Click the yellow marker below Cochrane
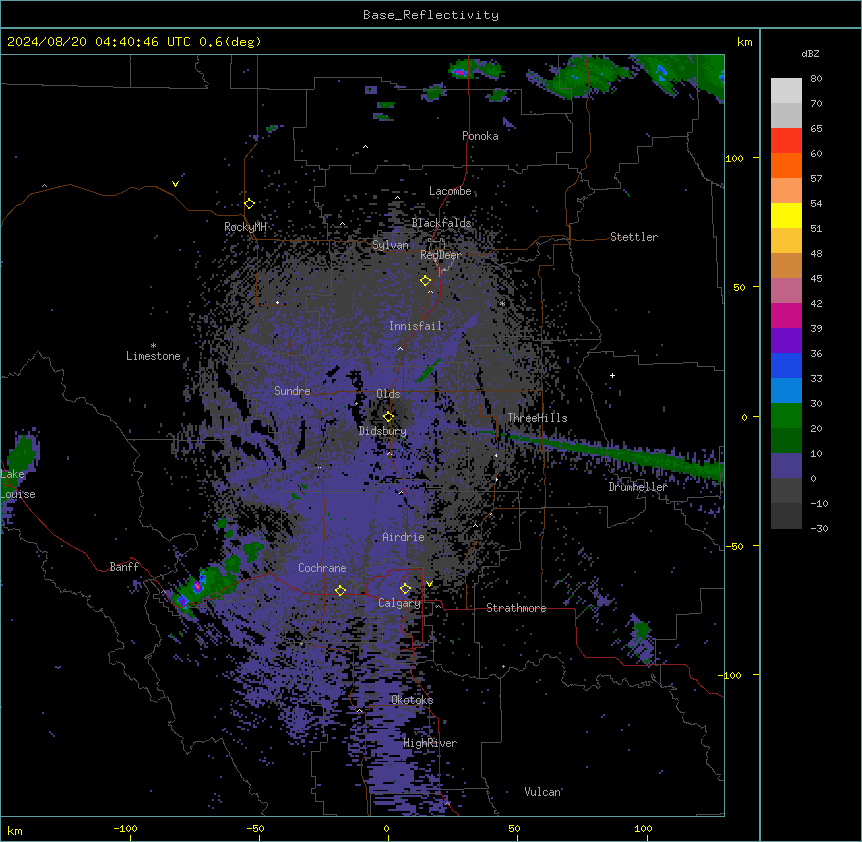This screenshot has height=842, width=862. (340, 591)
